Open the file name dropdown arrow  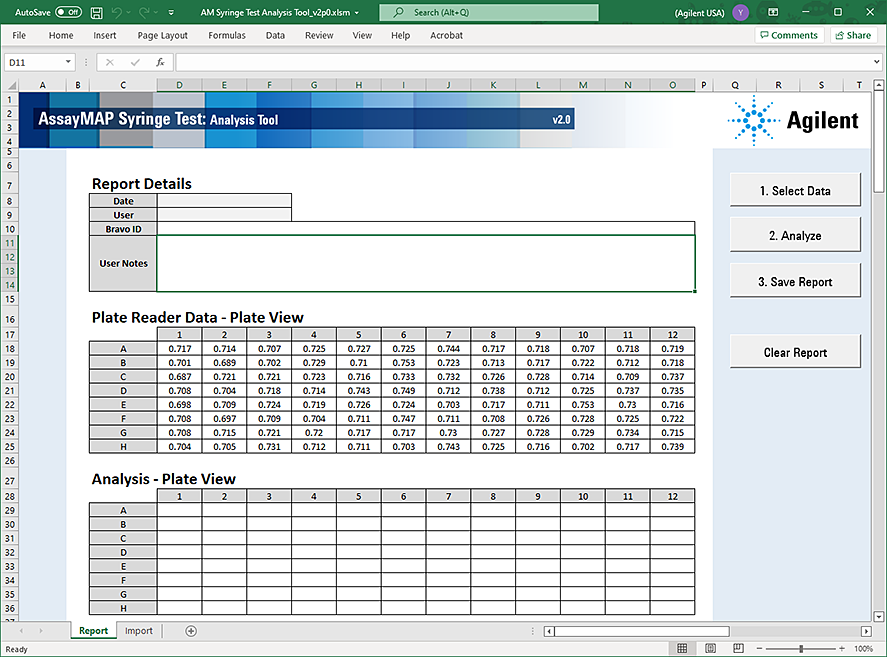356,12
